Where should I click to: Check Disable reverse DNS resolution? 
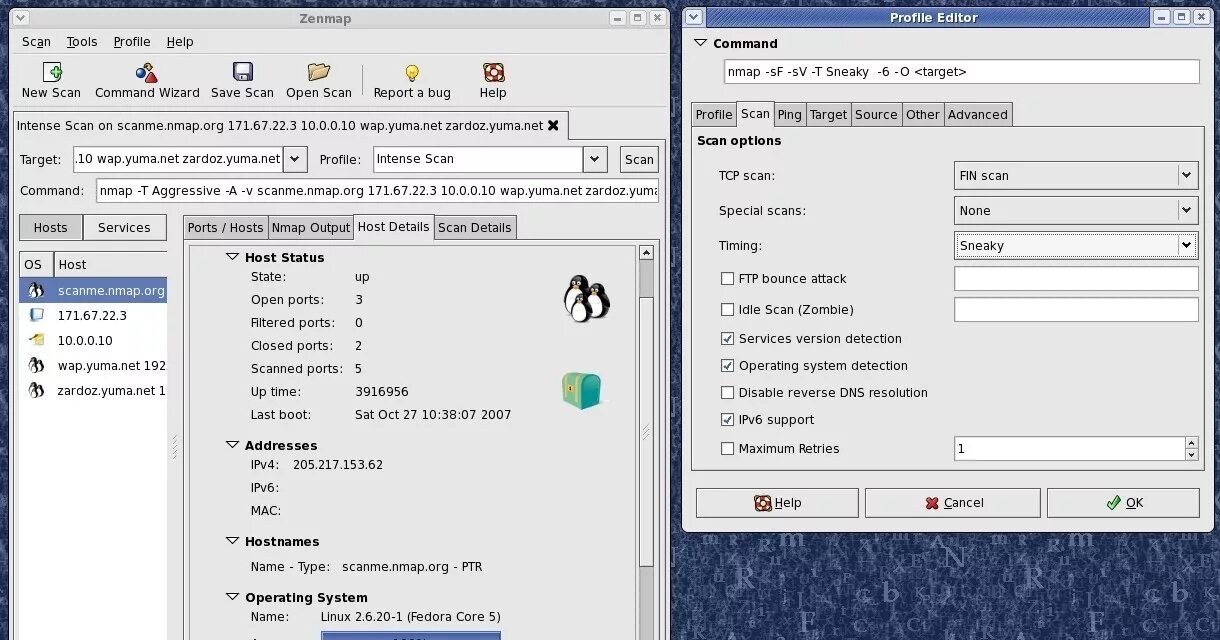pyautogui.click(x=727, y=393)
